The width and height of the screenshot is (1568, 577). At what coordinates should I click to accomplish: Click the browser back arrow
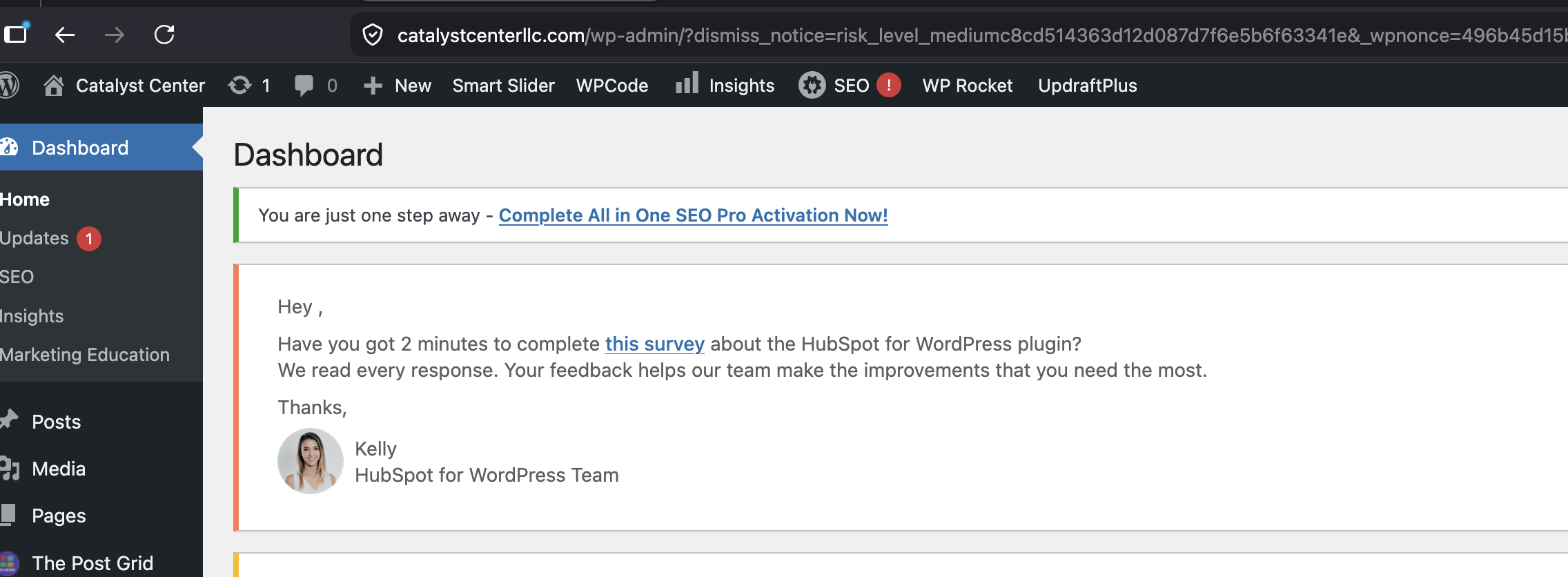click(x=65, y=35)
